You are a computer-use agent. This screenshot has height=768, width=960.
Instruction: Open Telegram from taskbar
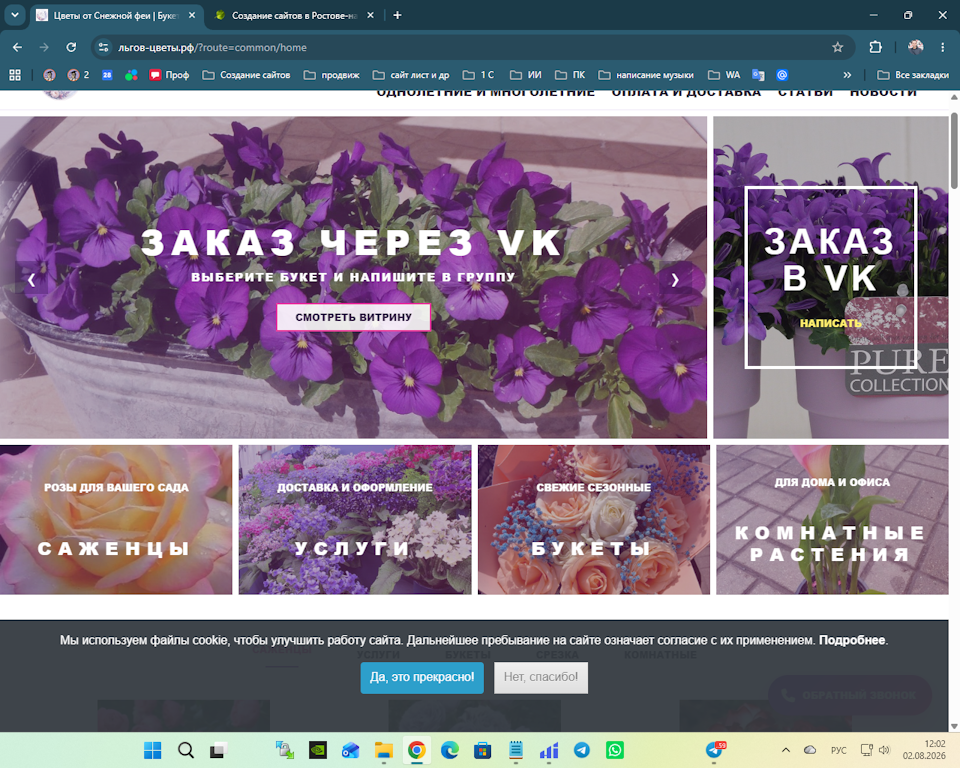582,750
